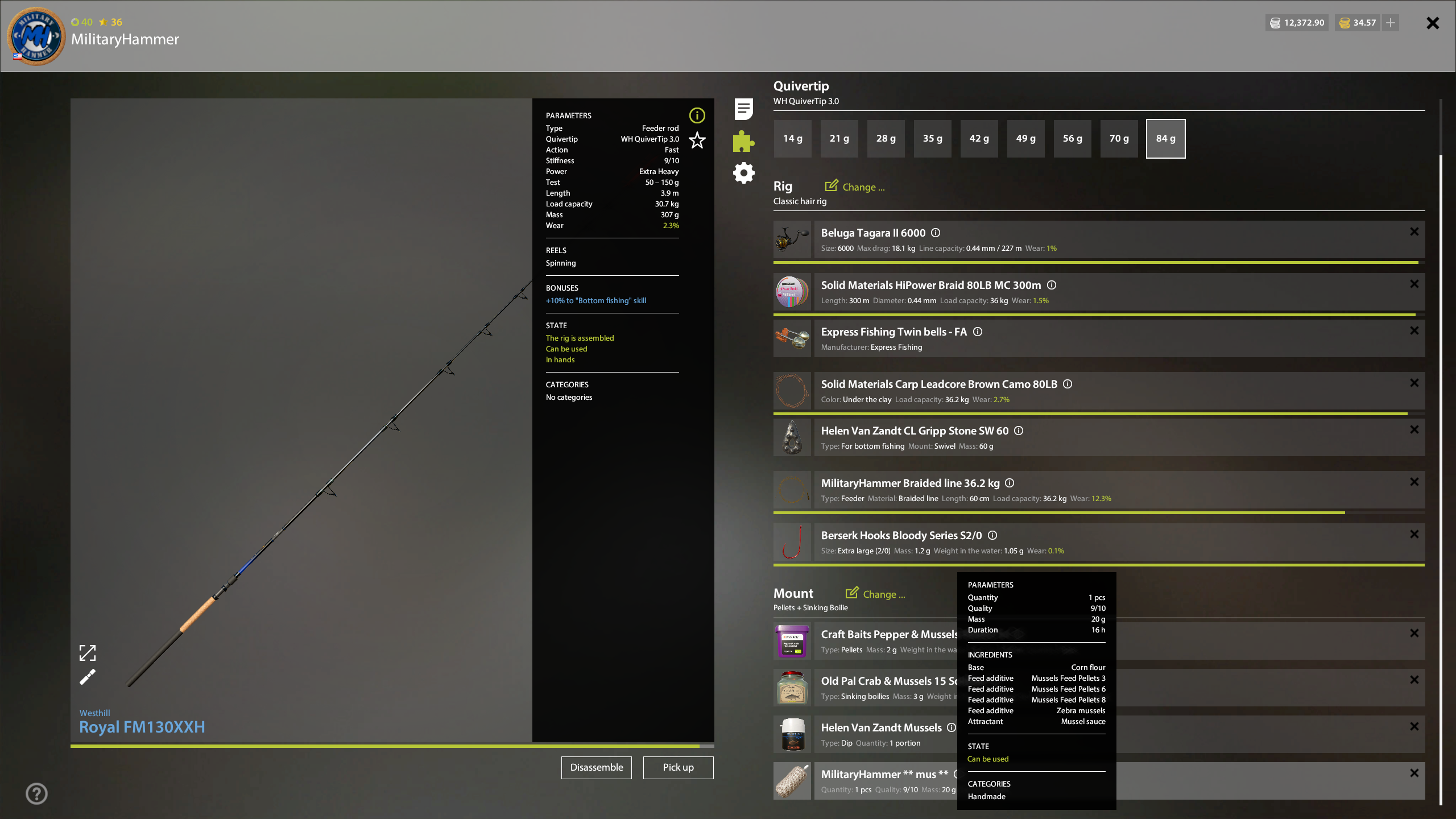Select Helen Van Zandt Mussels dip thumbnail
This screenshot has height=819, width=1456.
[x=792, y=734]
